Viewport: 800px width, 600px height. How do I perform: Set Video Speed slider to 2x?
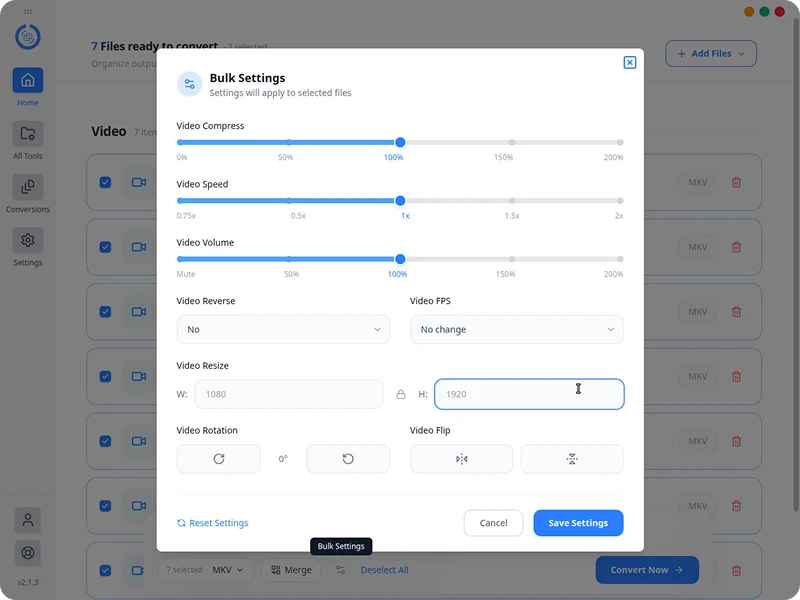620,201
